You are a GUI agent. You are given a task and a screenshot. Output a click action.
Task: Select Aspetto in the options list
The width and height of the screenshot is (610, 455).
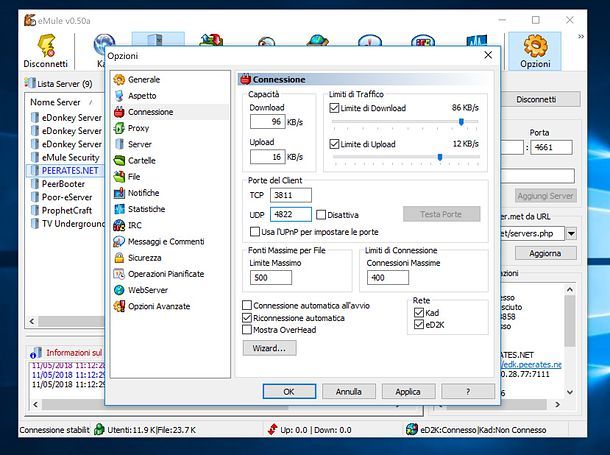[142, 96]
